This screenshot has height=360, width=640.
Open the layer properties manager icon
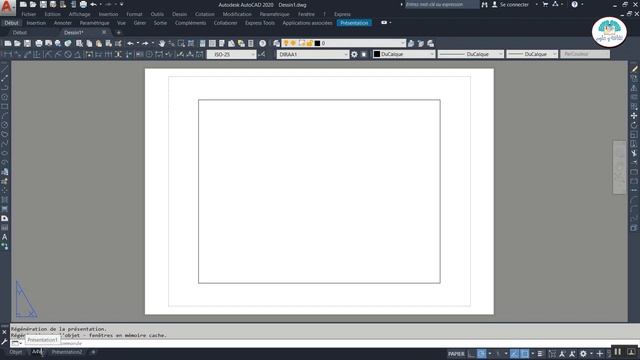pos(276,43)
